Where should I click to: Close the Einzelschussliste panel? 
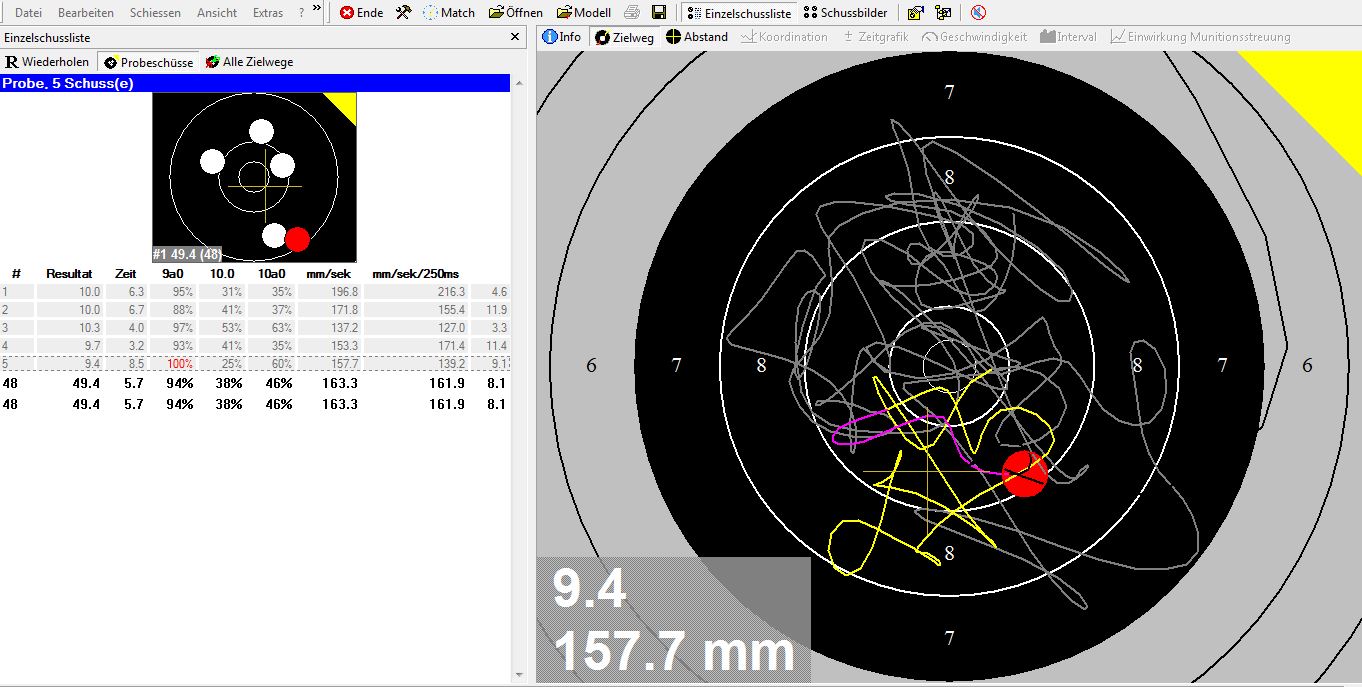point(515,37)
